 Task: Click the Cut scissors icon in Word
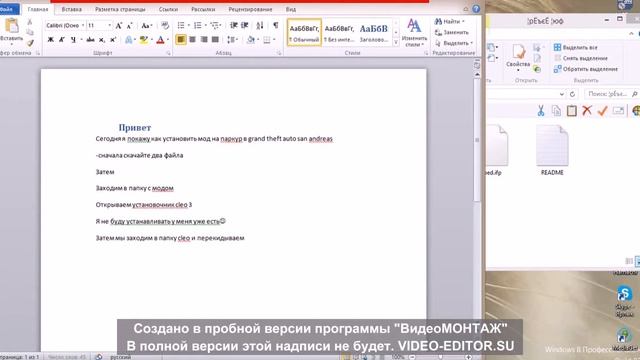coord(30,22)
